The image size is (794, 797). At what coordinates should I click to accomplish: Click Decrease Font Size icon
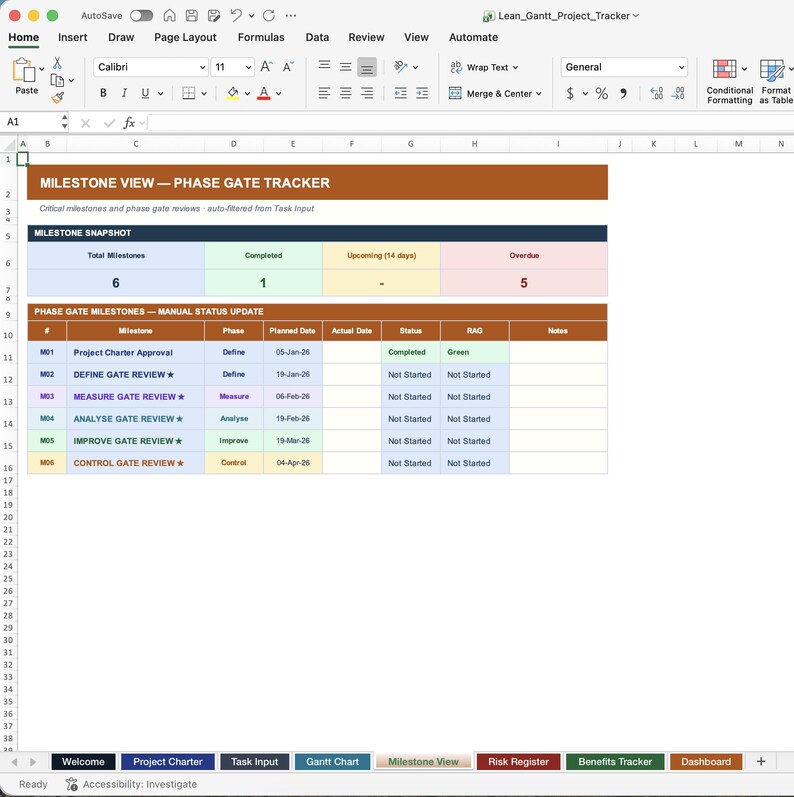(x=288, y=67)
